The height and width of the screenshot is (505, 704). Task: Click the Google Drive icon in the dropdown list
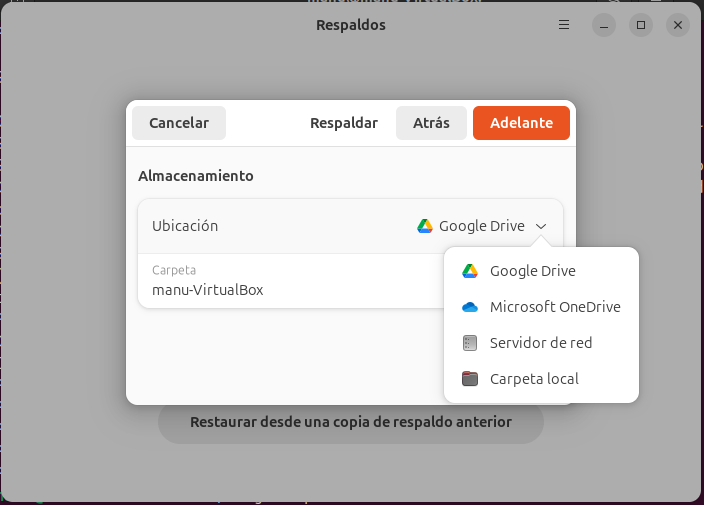[x=470, y=271]
